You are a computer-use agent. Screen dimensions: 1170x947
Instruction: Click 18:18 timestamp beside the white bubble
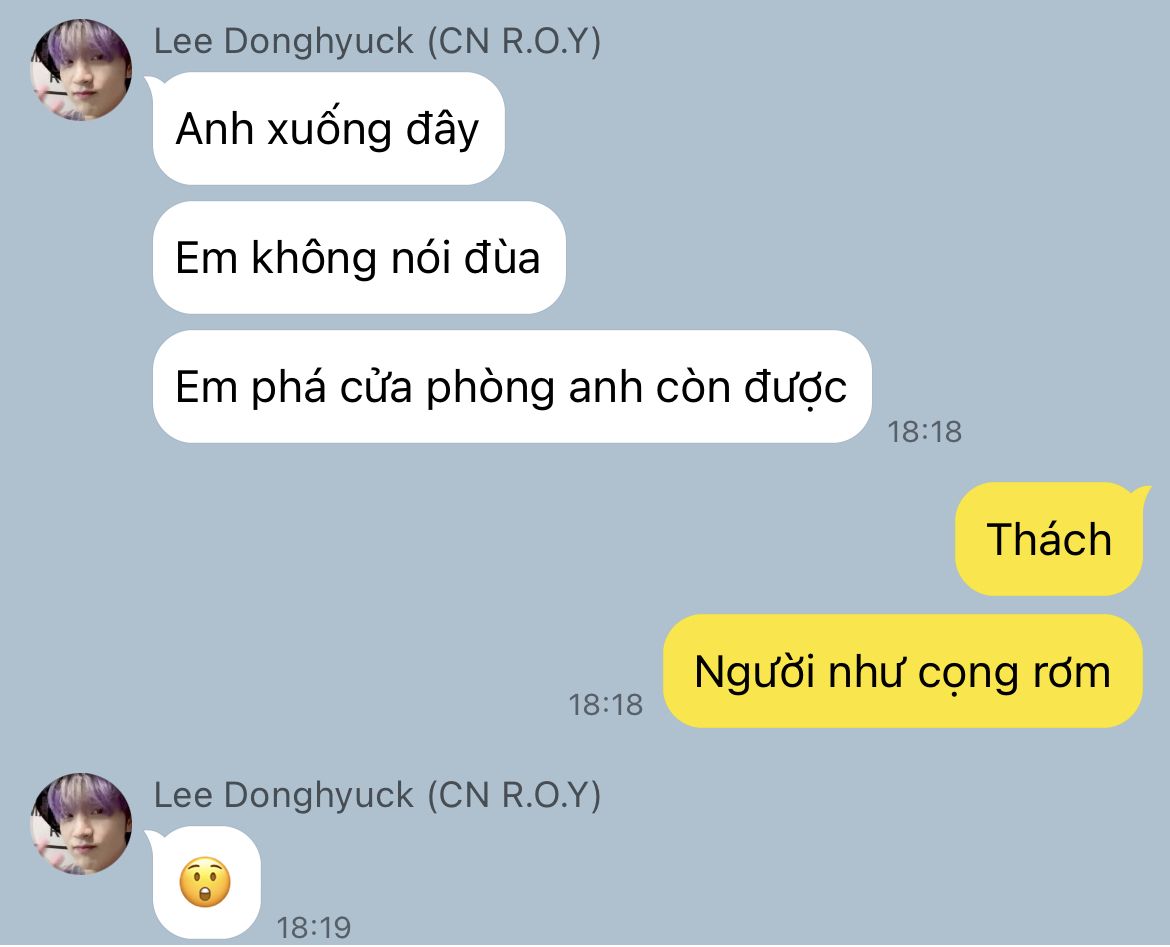coord(925,431)
